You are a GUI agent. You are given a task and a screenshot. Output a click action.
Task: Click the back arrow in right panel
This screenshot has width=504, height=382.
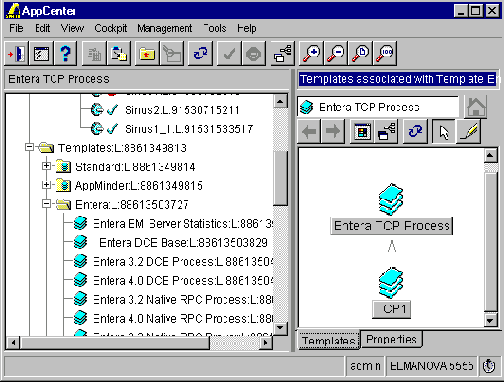(x=309, y=131)
